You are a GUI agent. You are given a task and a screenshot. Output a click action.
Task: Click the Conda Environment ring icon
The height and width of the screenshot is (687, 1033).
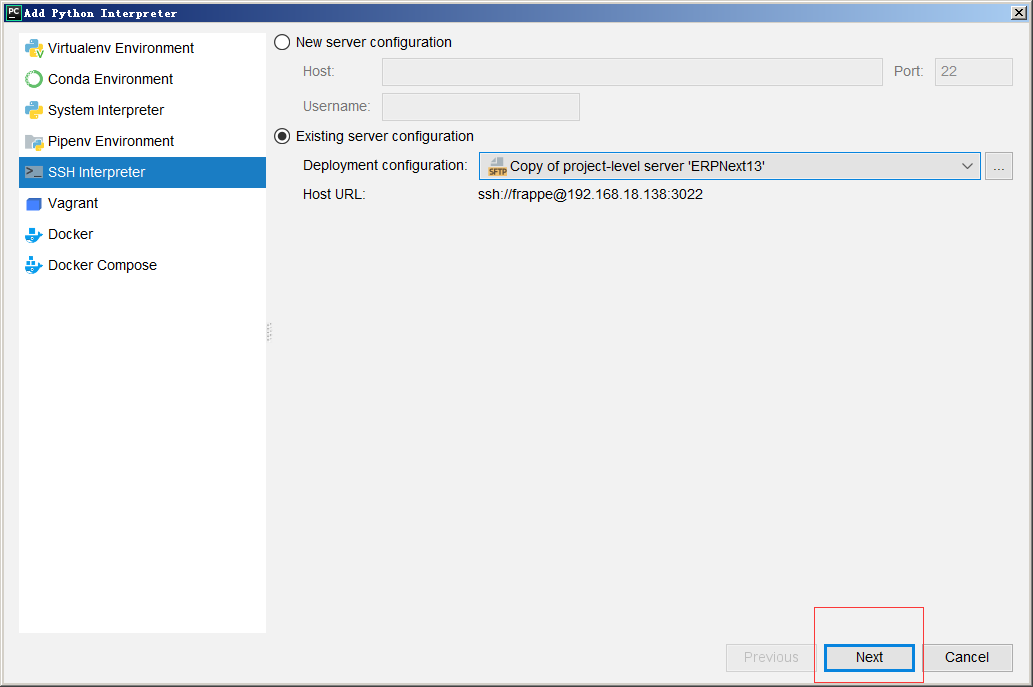[34, 79]
